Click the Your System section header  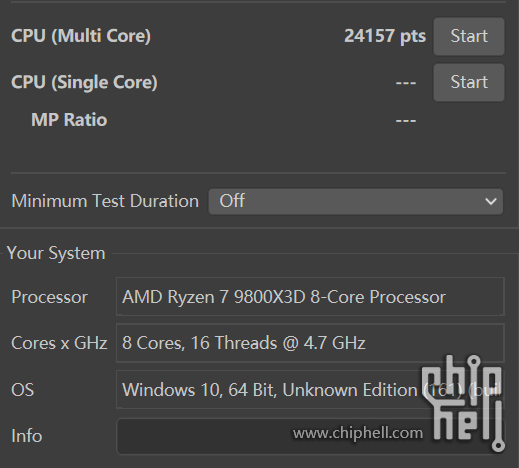[56, 253]
